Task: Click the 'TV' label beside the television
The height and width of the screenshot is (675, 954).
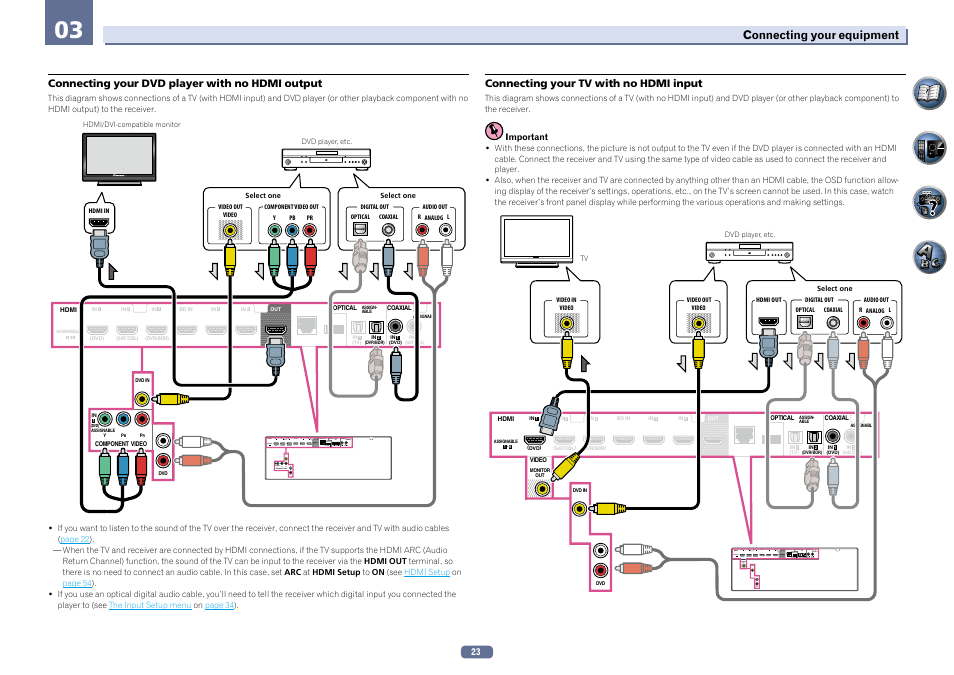Action: (584, 259)
